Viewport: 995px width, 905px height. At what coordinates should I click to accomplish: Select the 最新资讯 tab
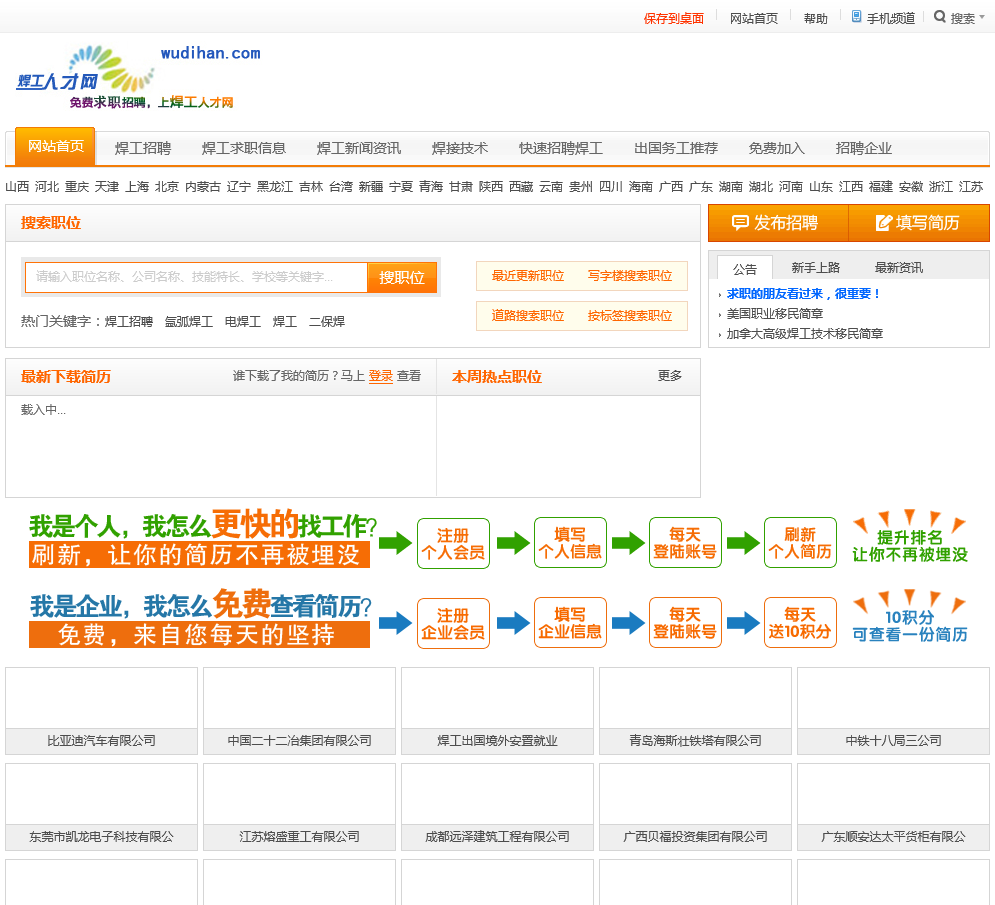898,268
